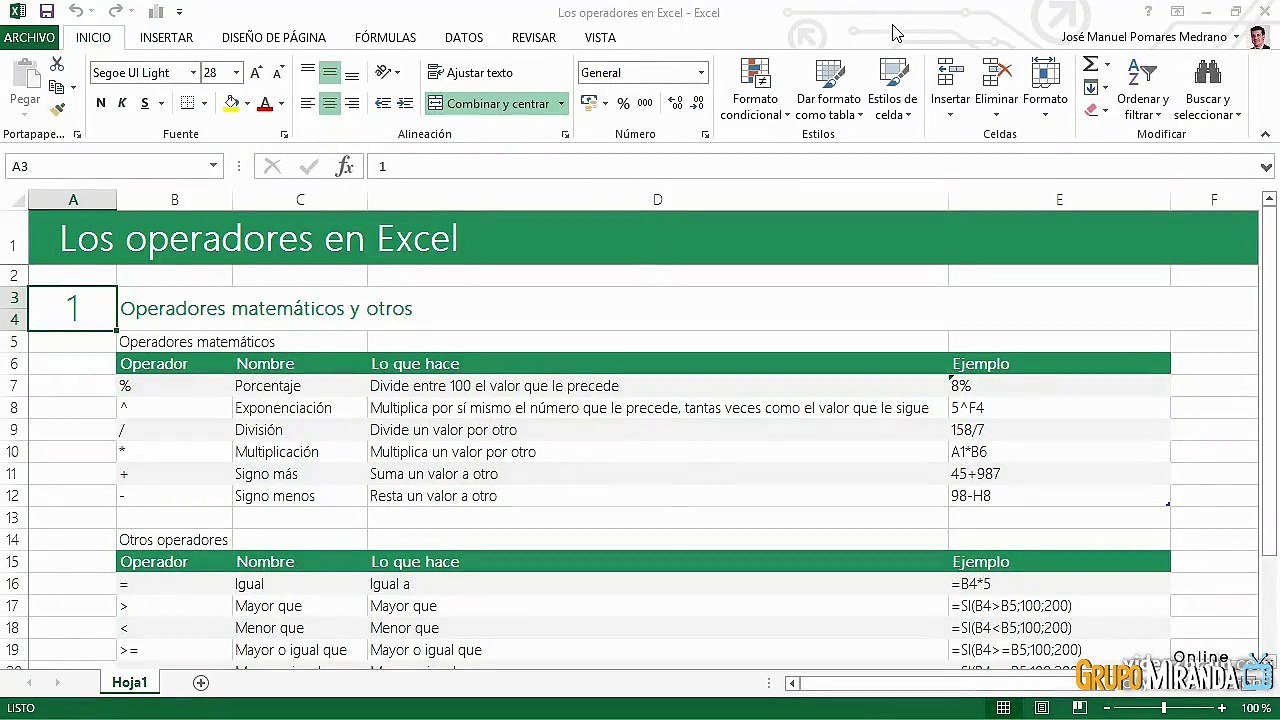The height and width of the screenshot is (720, 1280).
Task: Open Dar formato como tabla menu
Action: coord(828,89)
